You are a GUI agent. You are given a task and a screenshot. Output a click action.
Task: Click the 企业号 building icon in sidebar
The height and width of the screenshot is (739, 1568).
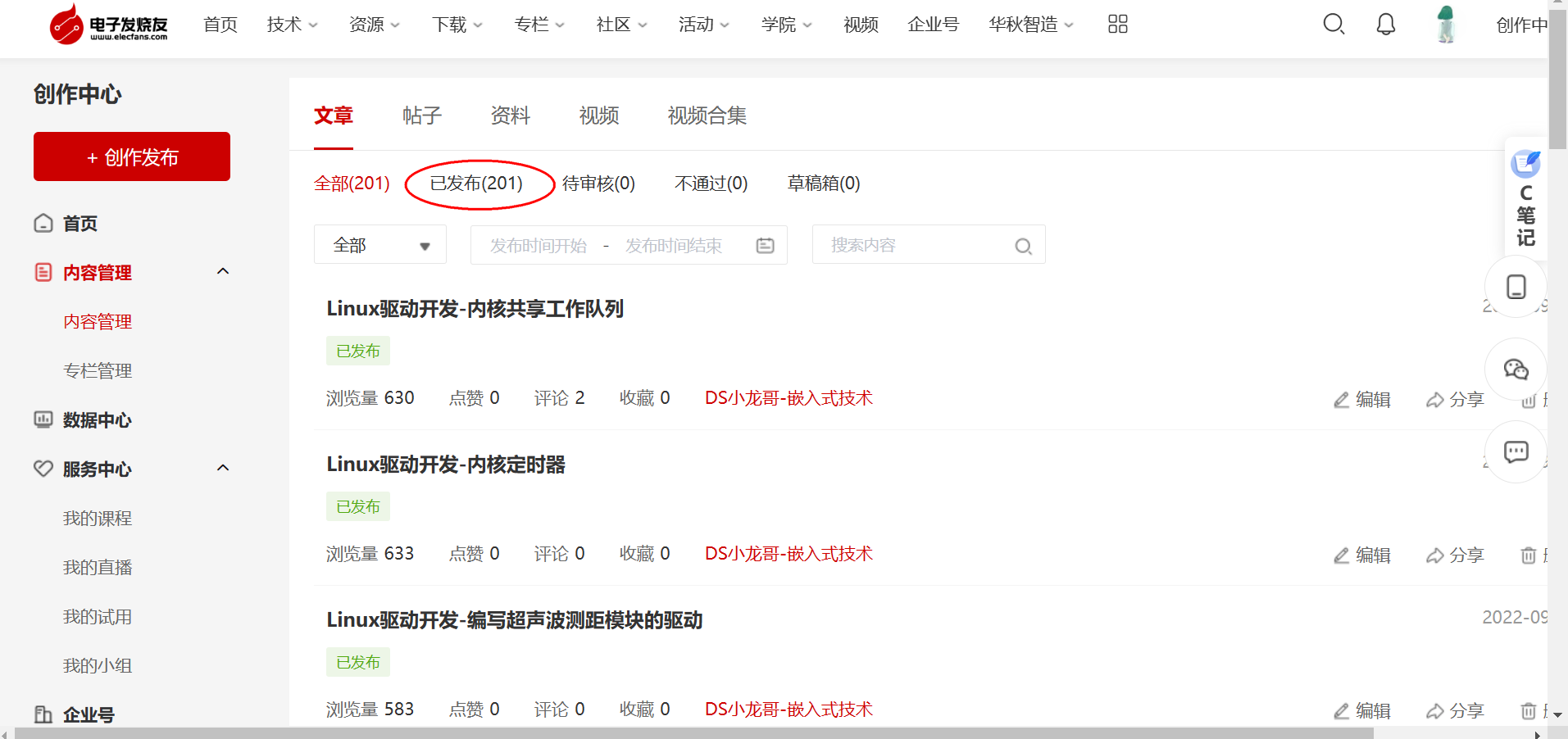tap(43, 714)
